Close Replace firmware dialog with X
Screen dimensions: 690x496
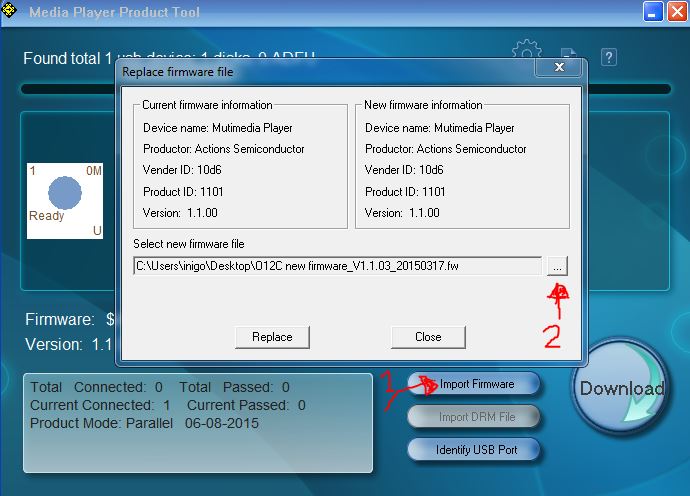pos(563,69)
